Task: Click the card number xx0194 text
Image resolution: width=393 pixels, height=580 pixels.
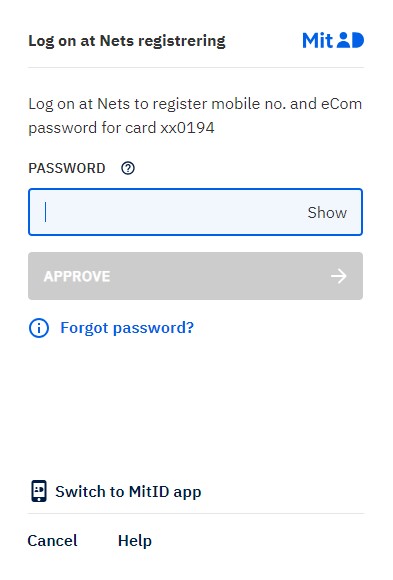Action: click(187, 128)
